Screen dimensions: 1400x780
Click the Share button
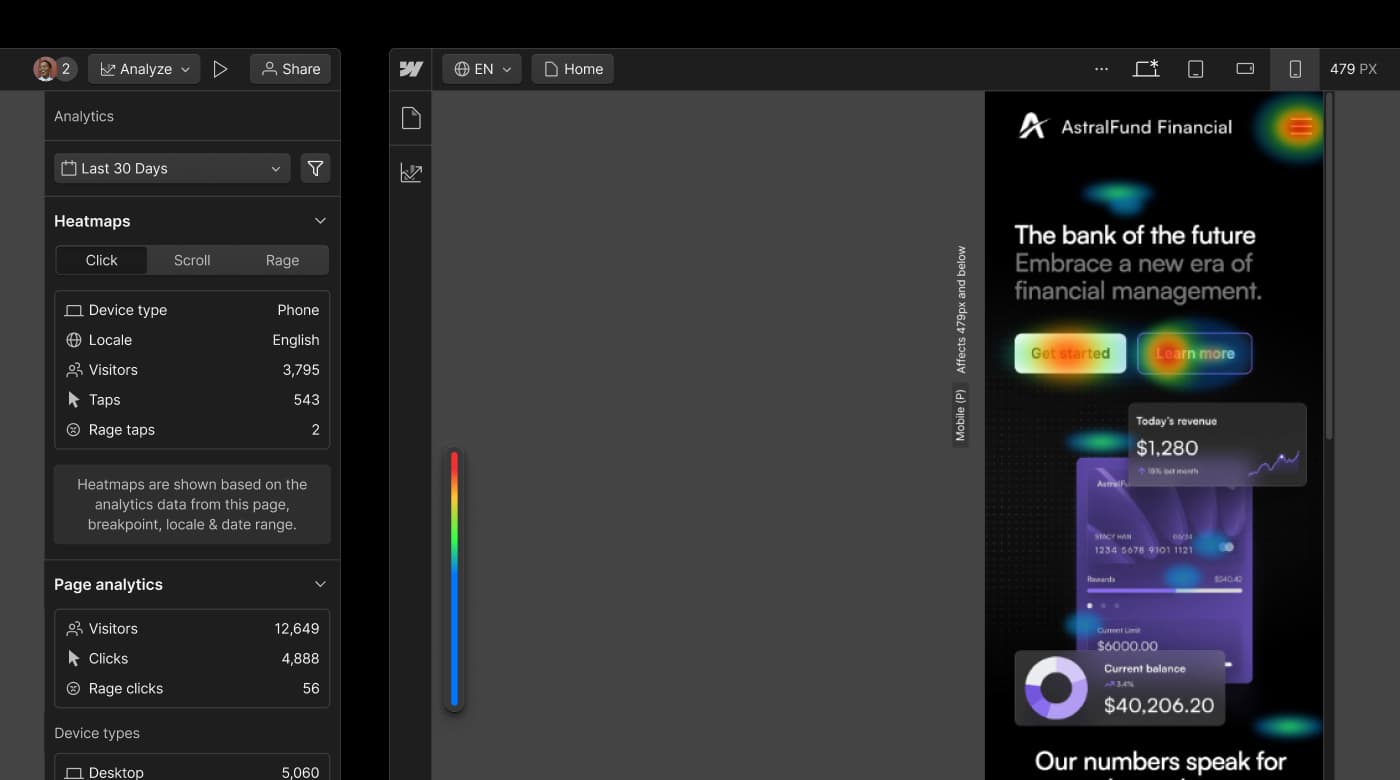[290, 69]
